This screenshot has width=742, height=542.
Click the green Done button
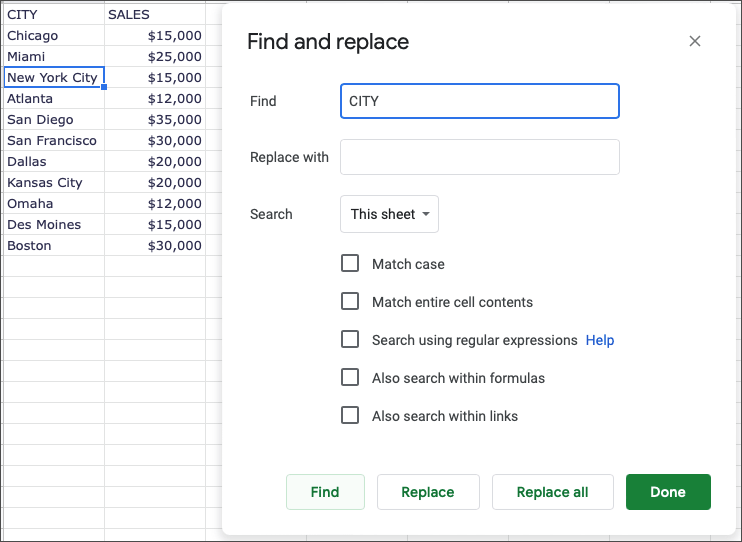point(668,492)
